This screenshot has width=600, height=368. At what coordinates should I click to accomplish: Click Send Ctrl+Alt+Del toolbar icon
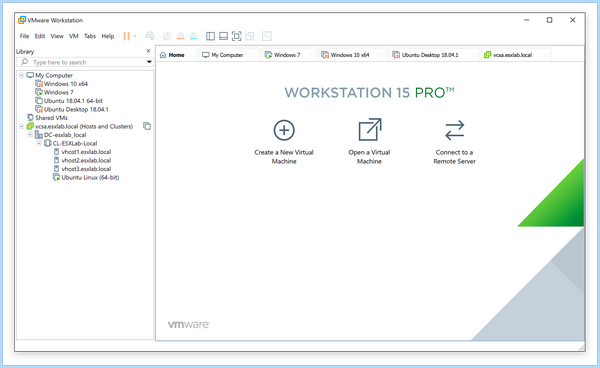click(150, 36)
